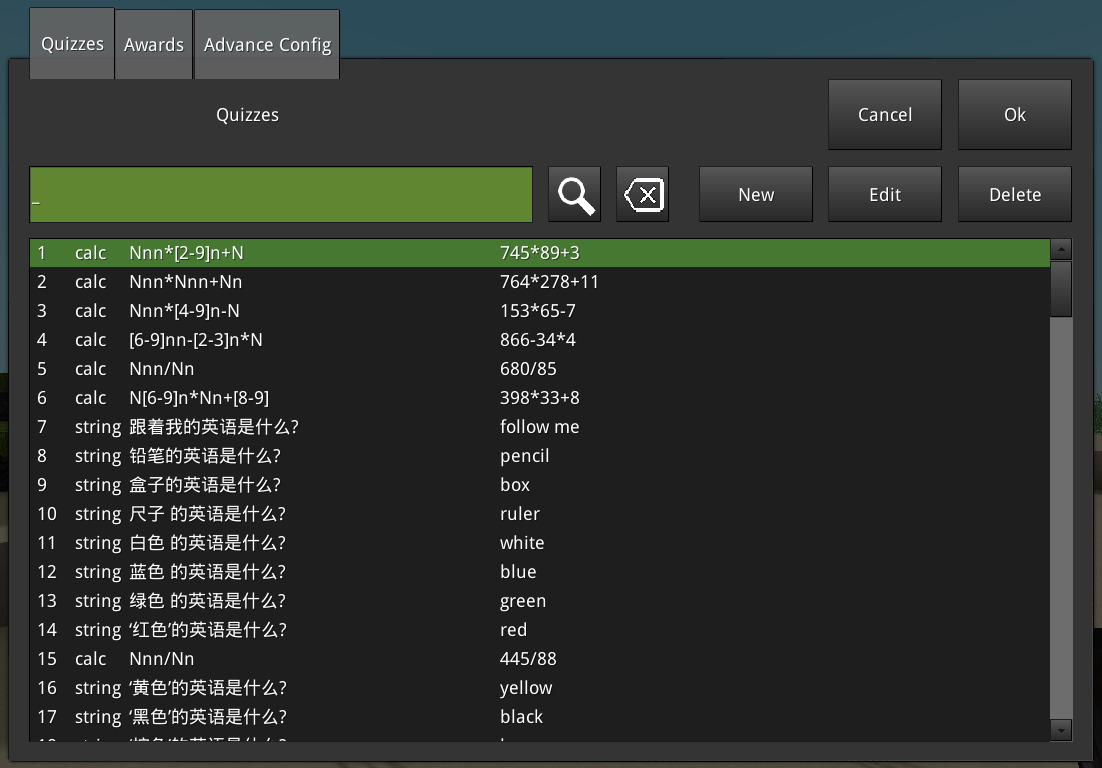Delete the selected quiz

tap(1014, 194)
